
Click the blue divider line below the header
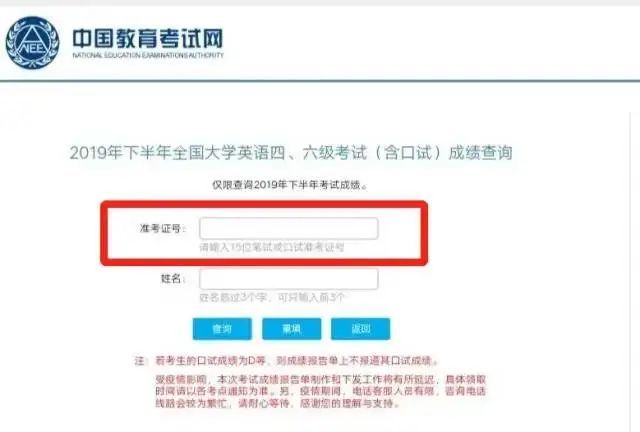coord(320,81)
